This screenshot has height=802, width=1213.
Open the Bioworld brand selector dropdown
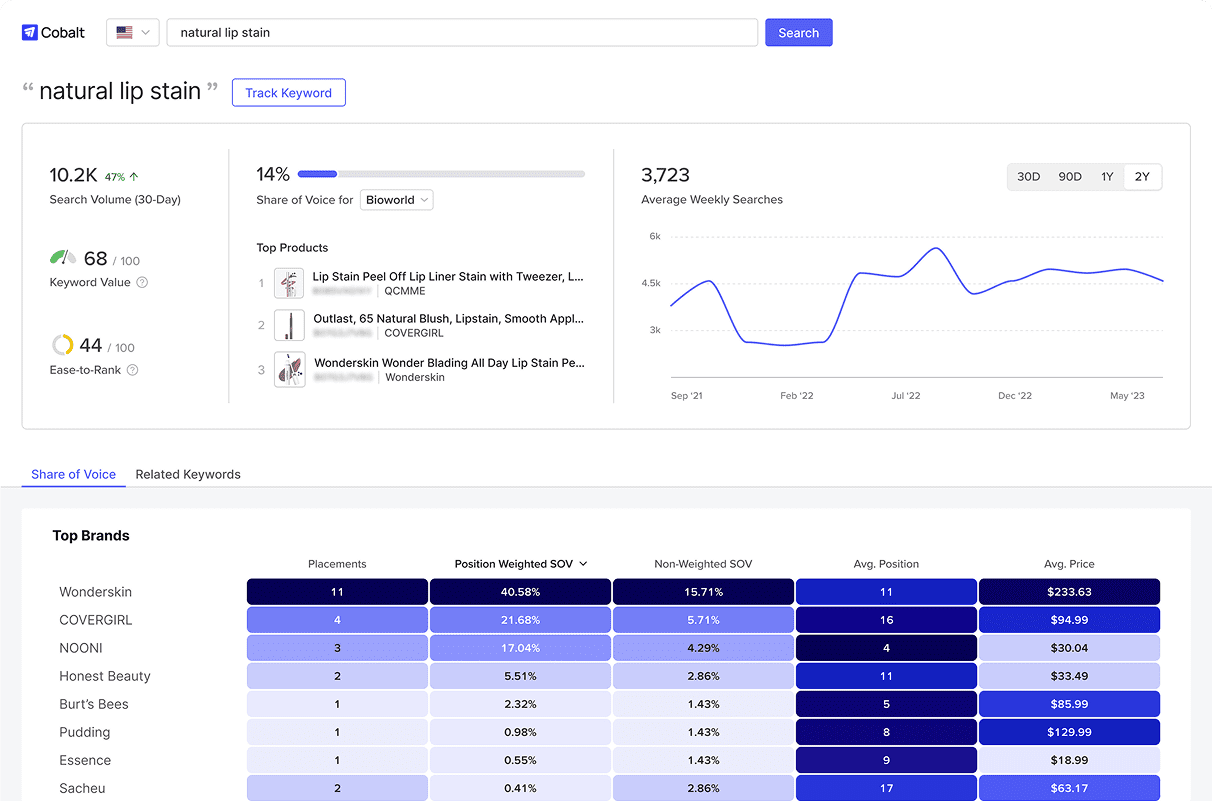[x=396, y=199]
